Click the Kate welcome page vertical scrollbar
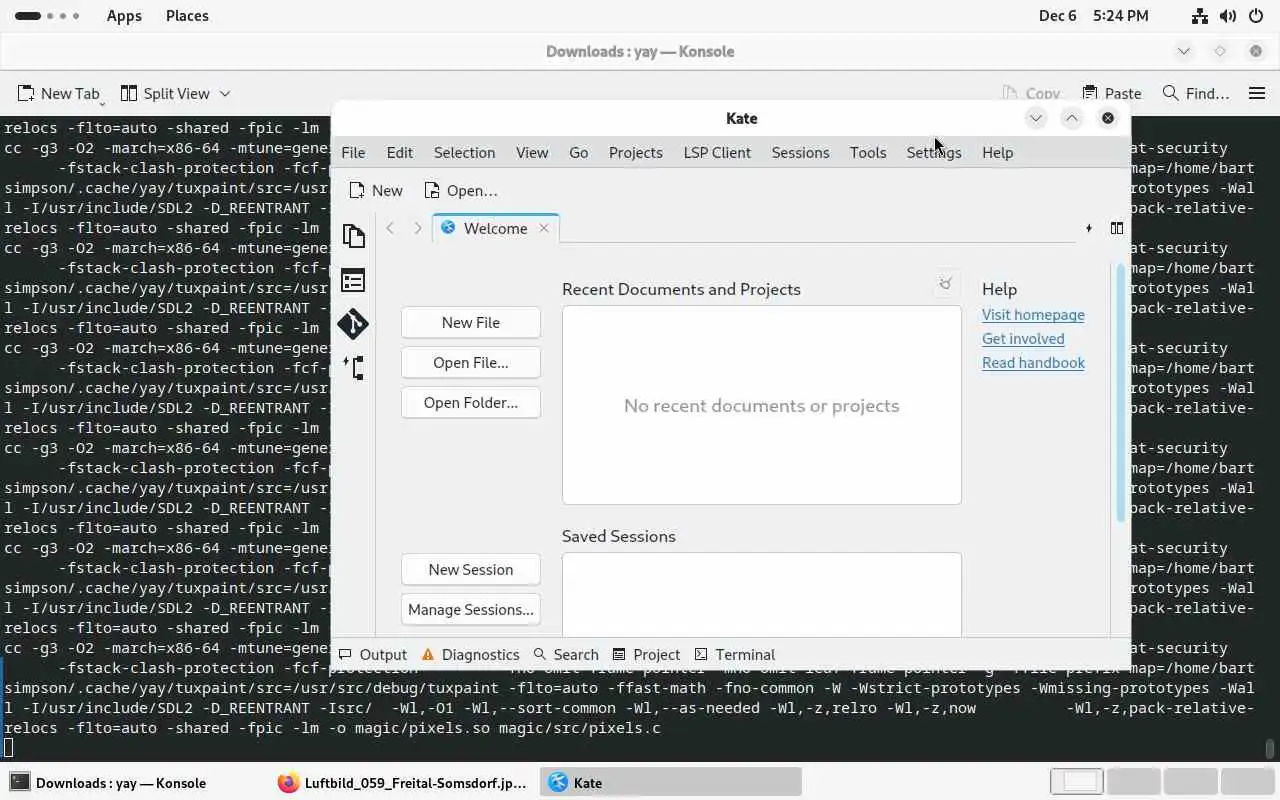Viewport: 1280px width, 800px height. pyautogui.click(x=1120, y=392)
